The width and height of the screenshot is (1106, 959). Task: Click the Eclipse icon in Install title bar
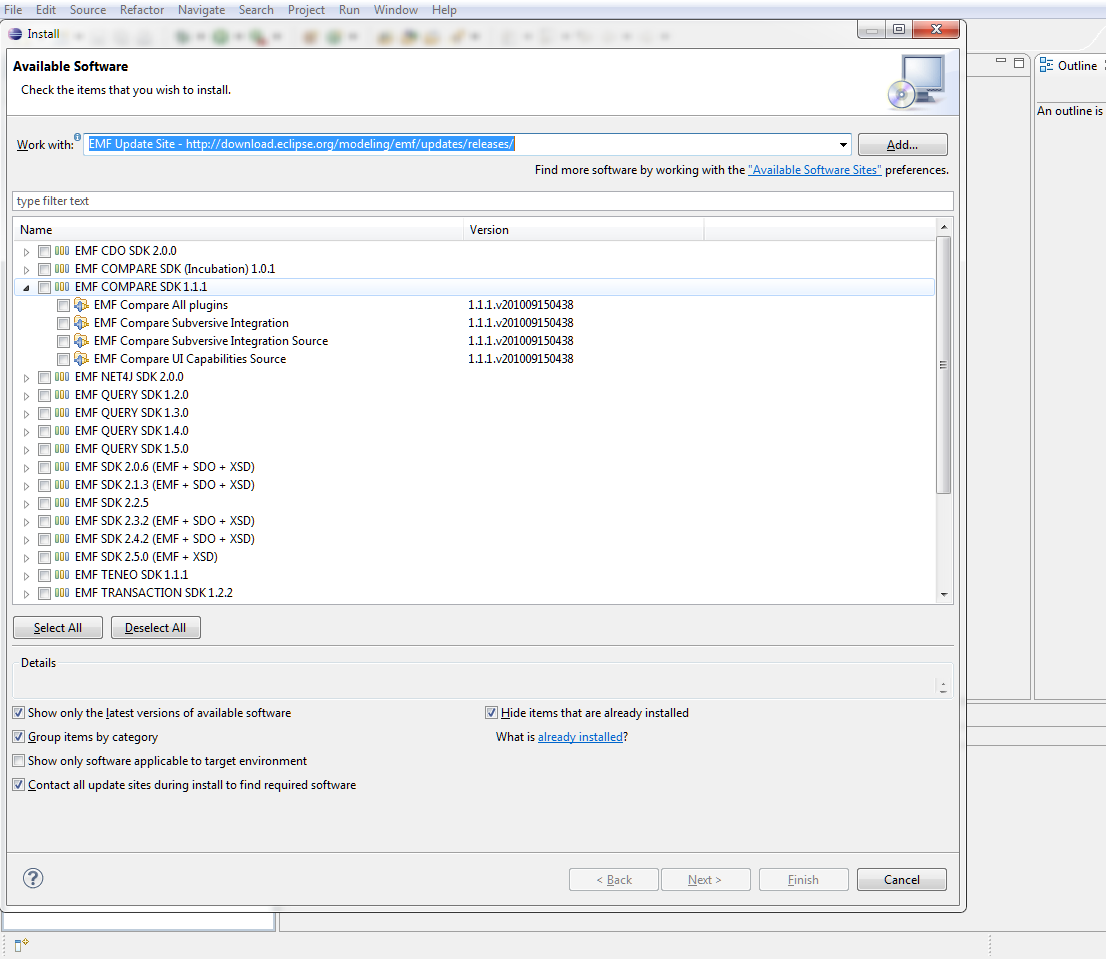tap(15, 34)
